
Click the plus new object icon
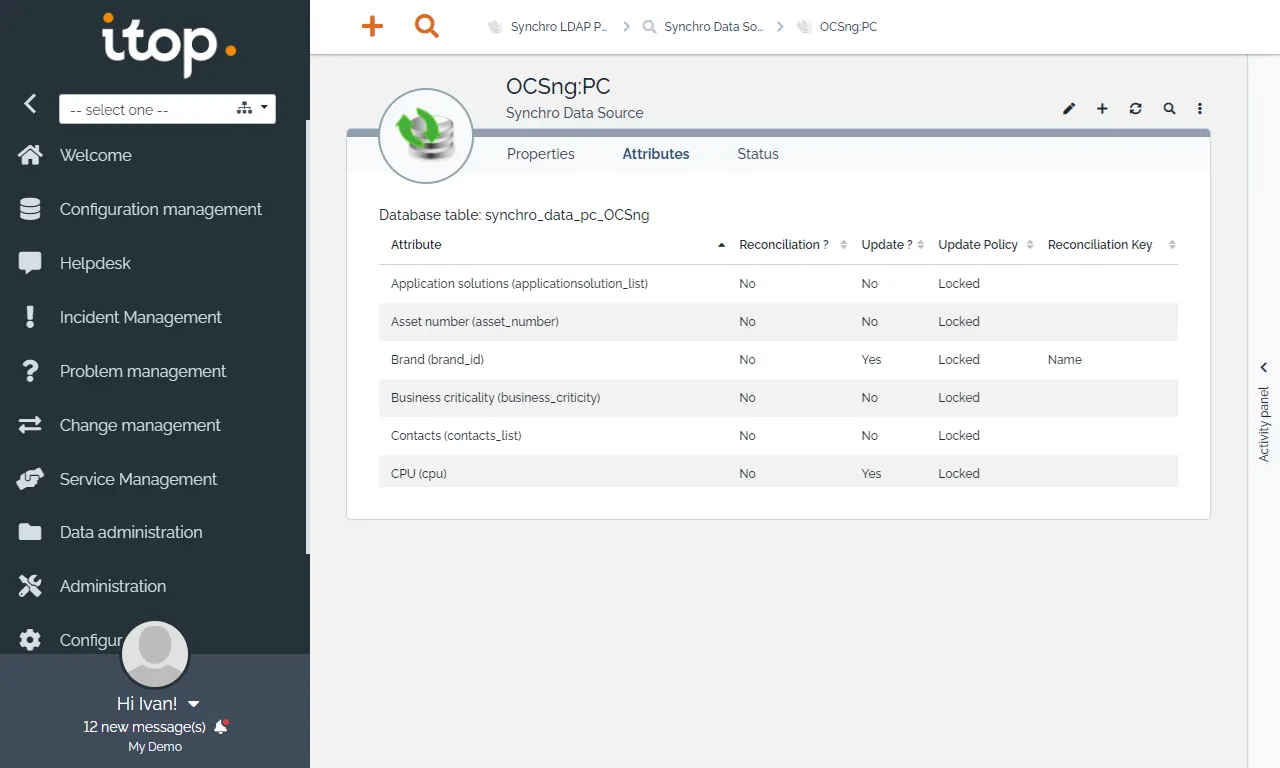coord(1102,108)
